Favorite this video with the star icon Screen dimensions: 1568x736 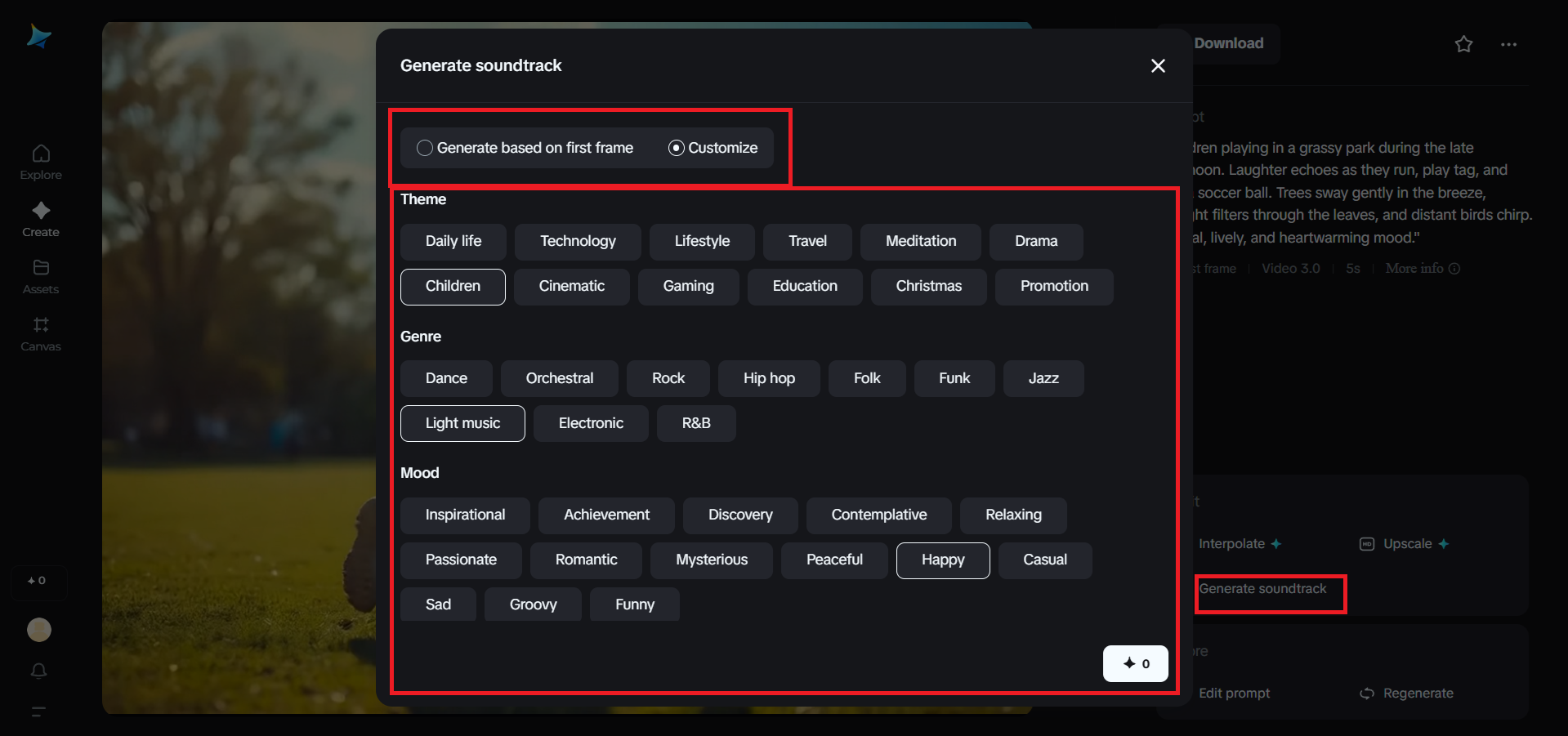pyautogui.click(x=1463, y=44)
